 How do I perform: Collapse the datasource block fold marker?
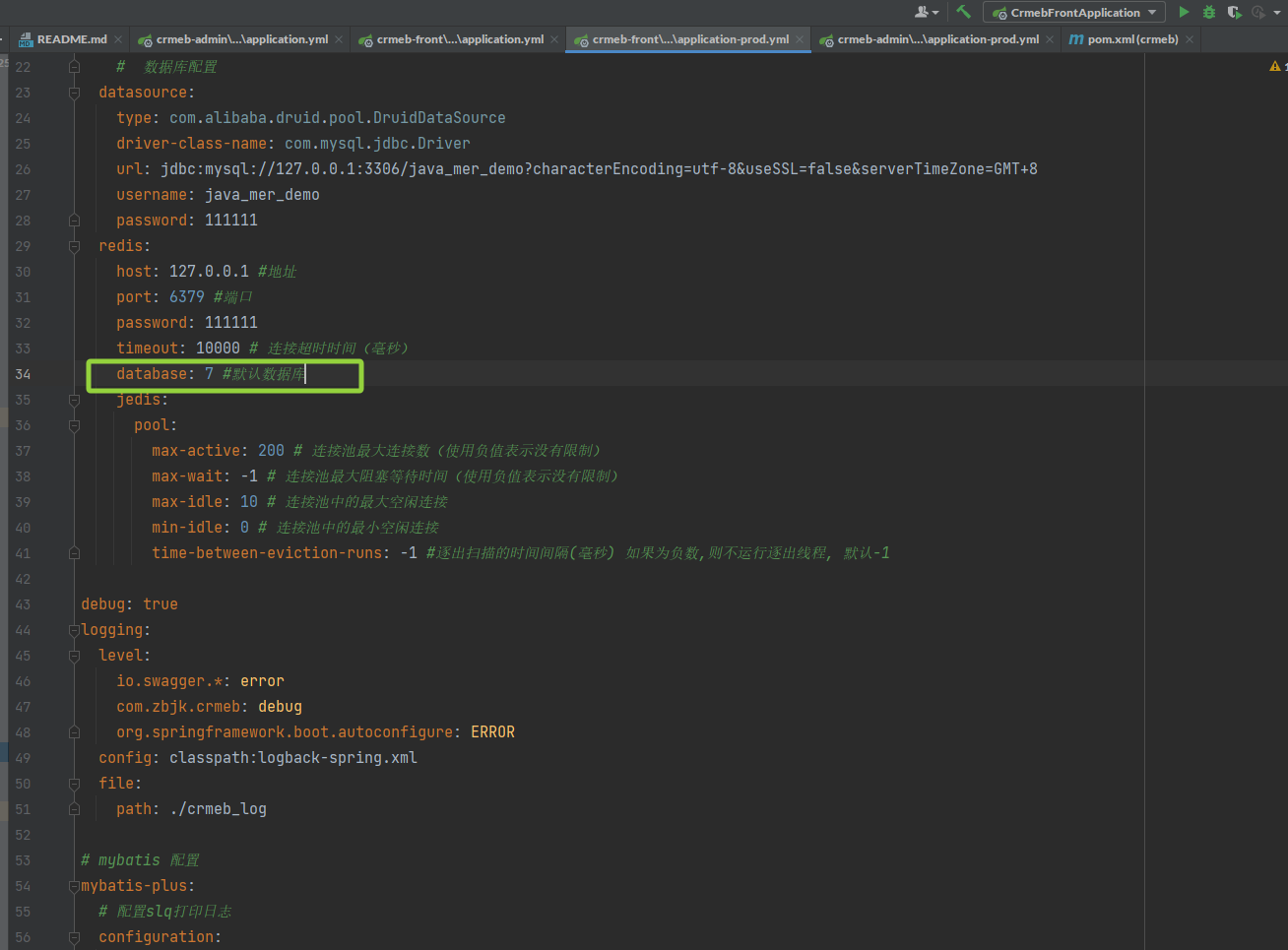74,93
